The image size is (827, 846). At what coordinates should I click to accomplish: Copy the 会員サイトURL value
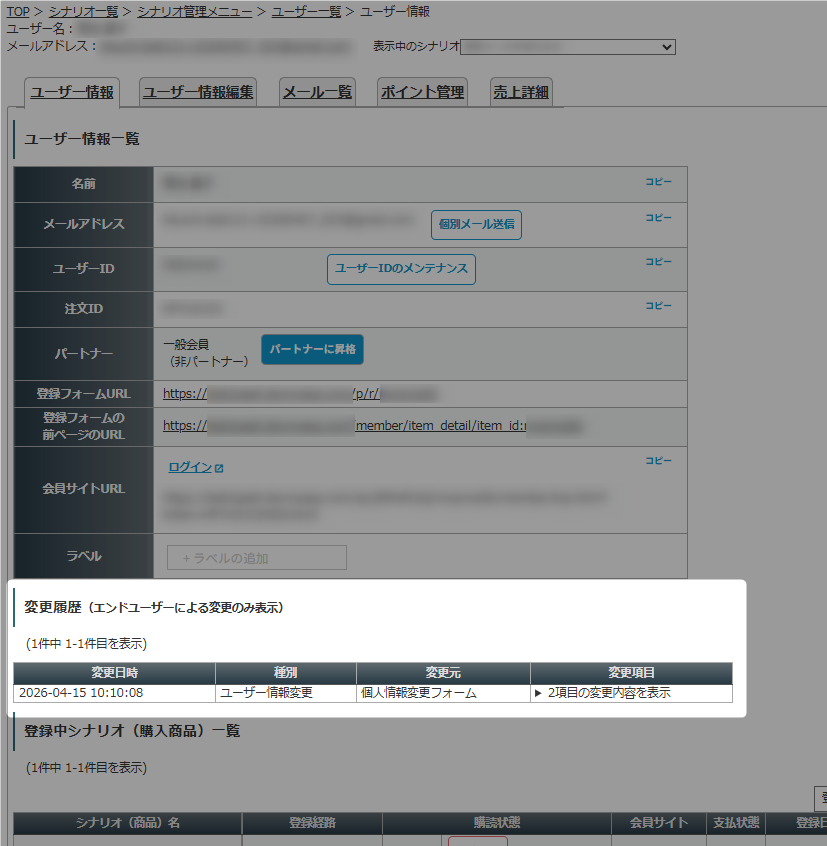658,462
